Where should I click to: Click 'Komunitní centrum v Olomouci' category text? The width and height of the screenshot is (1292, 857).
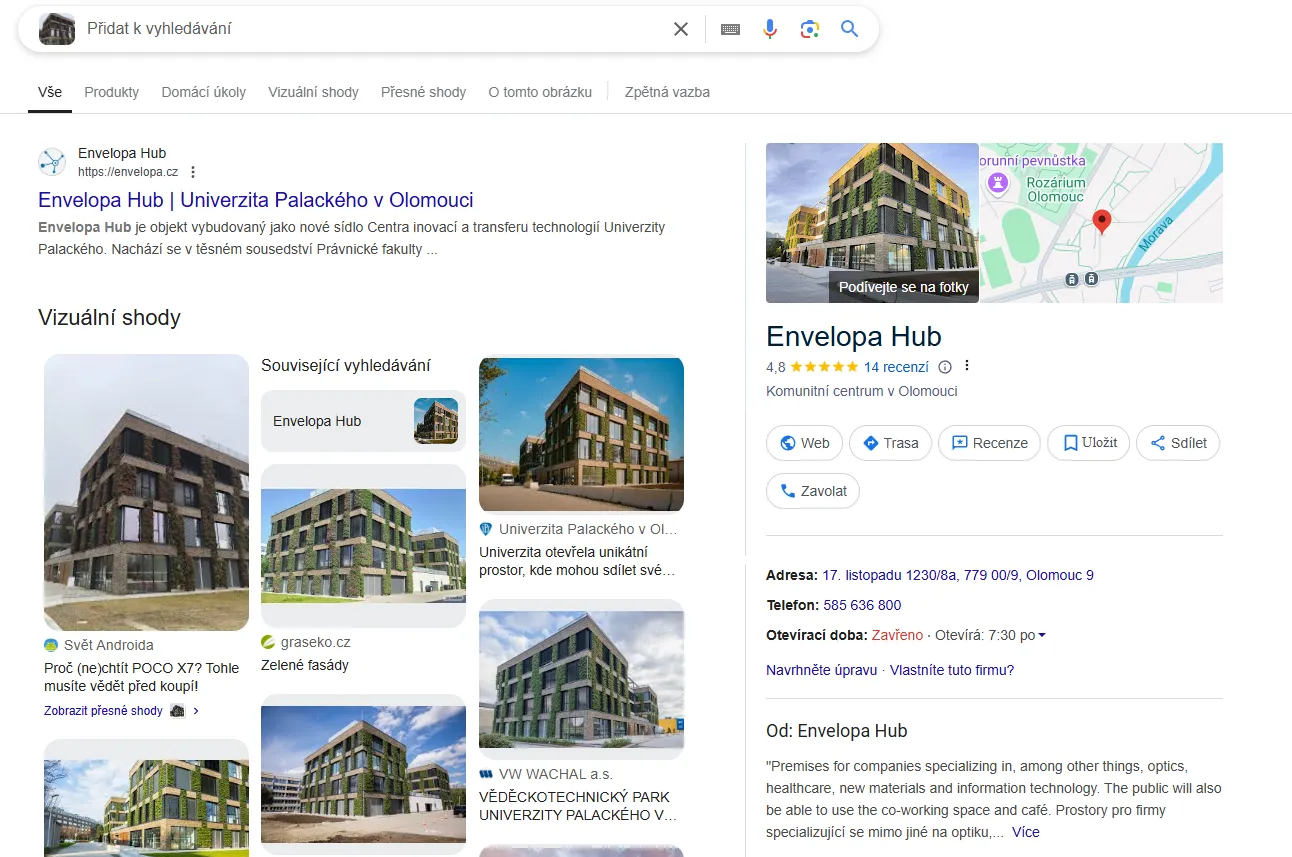[x=862, y=391]
